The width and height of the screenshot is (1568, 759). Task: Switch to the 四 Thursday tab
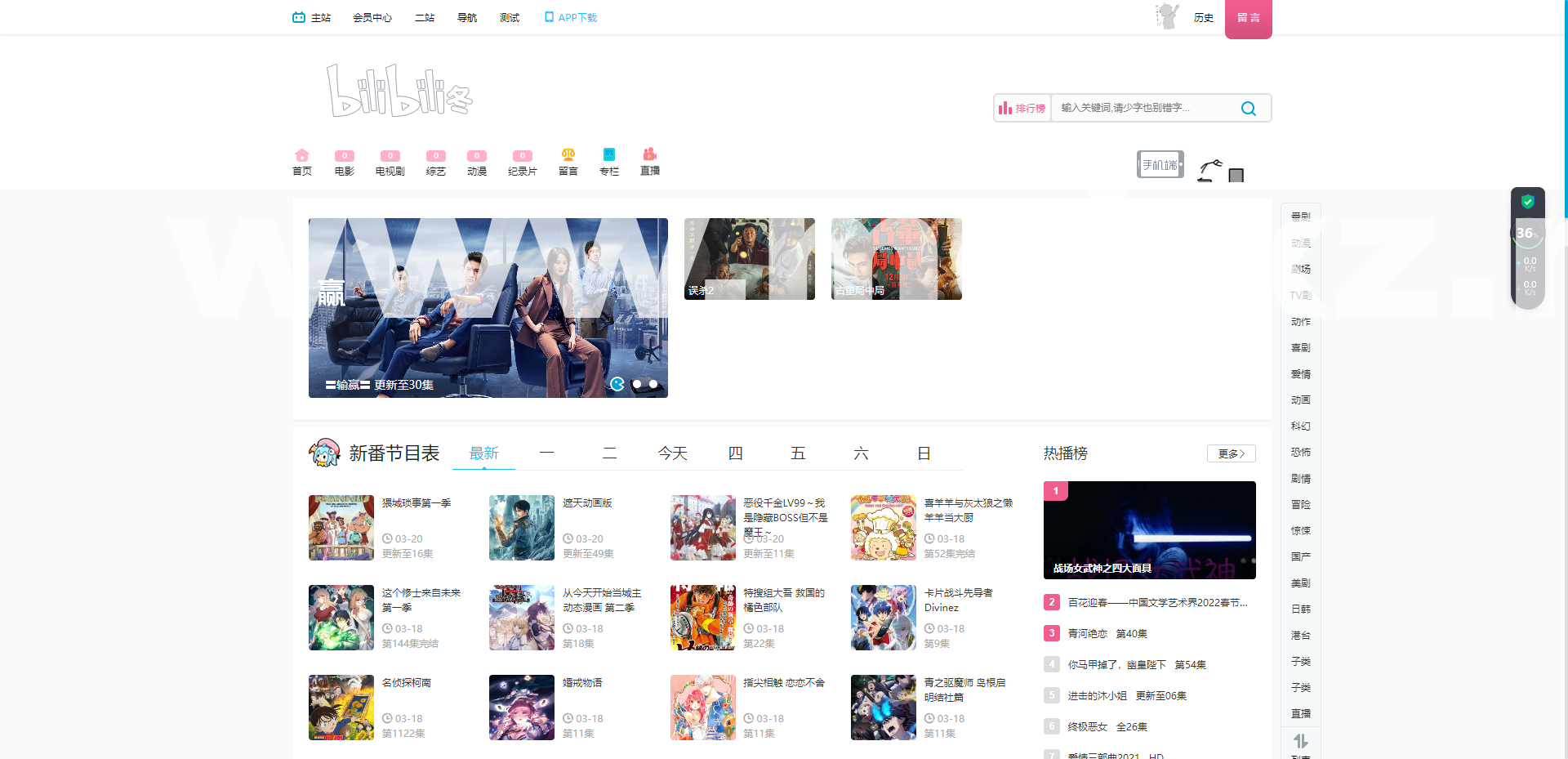[736, 453]
